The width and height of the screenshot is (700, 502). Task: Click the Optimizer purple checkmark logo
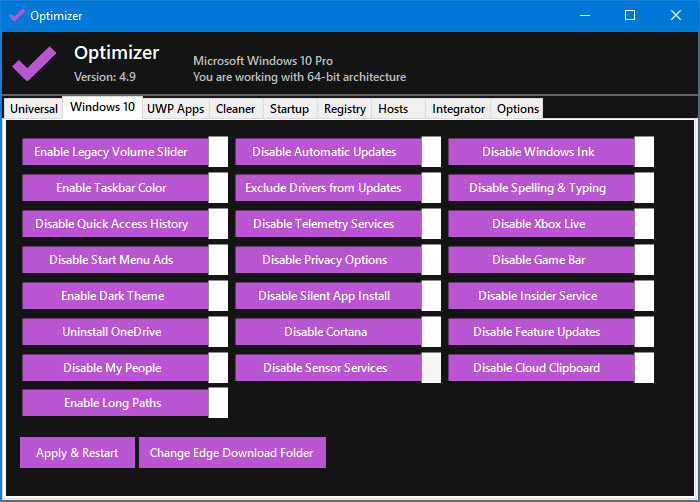coord(34,66)
